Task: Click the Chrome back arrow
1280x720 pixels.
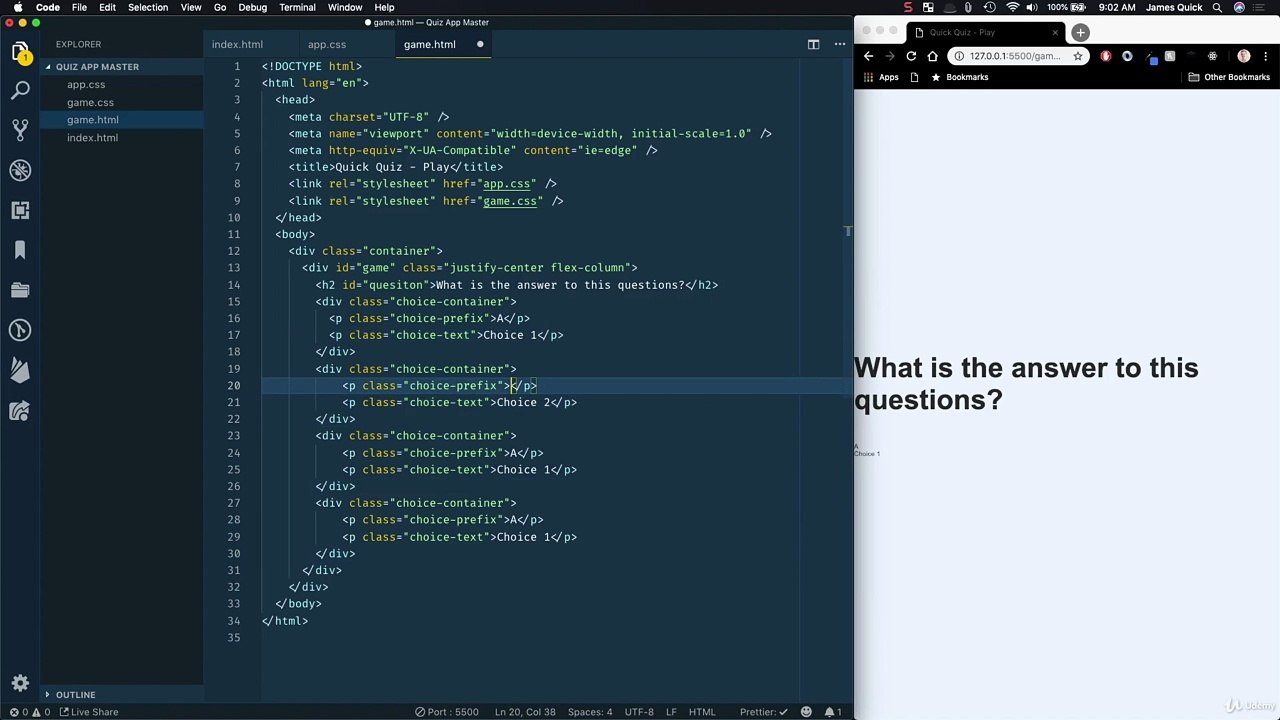Action: point(869,56)
